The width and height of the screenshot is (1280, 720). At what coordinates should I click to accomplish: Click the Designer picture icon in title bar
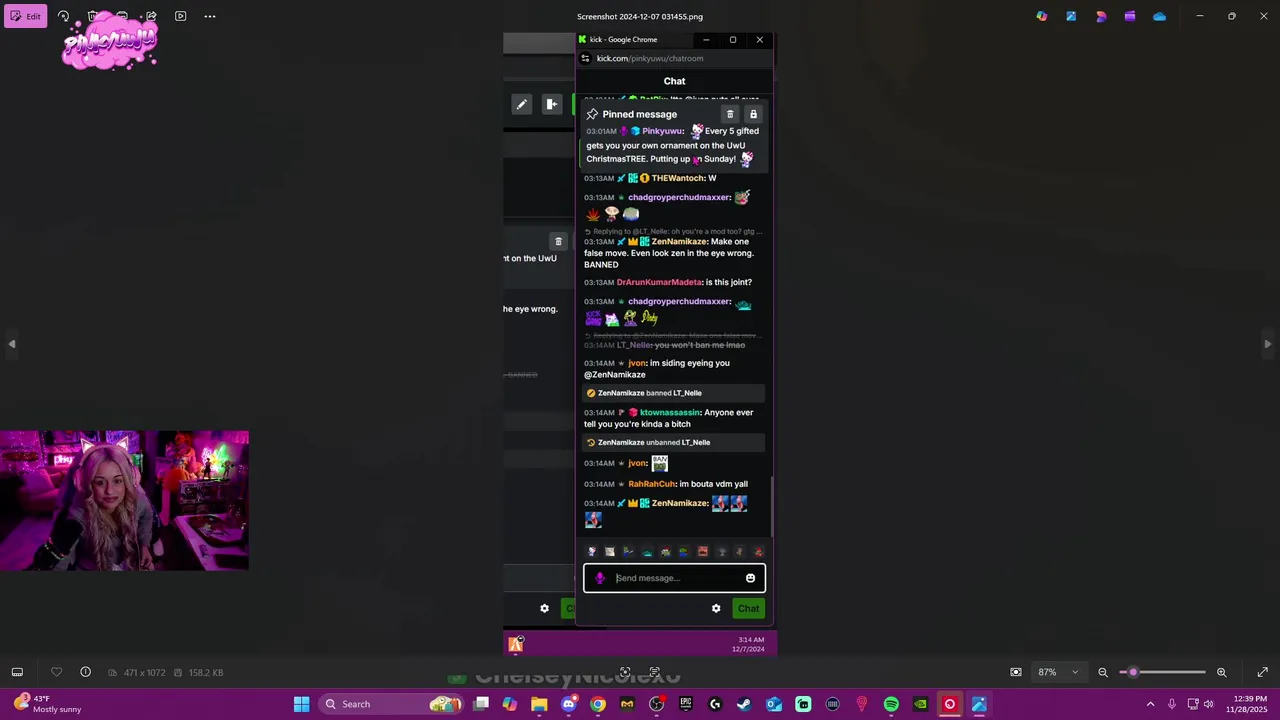(1071, 16)
